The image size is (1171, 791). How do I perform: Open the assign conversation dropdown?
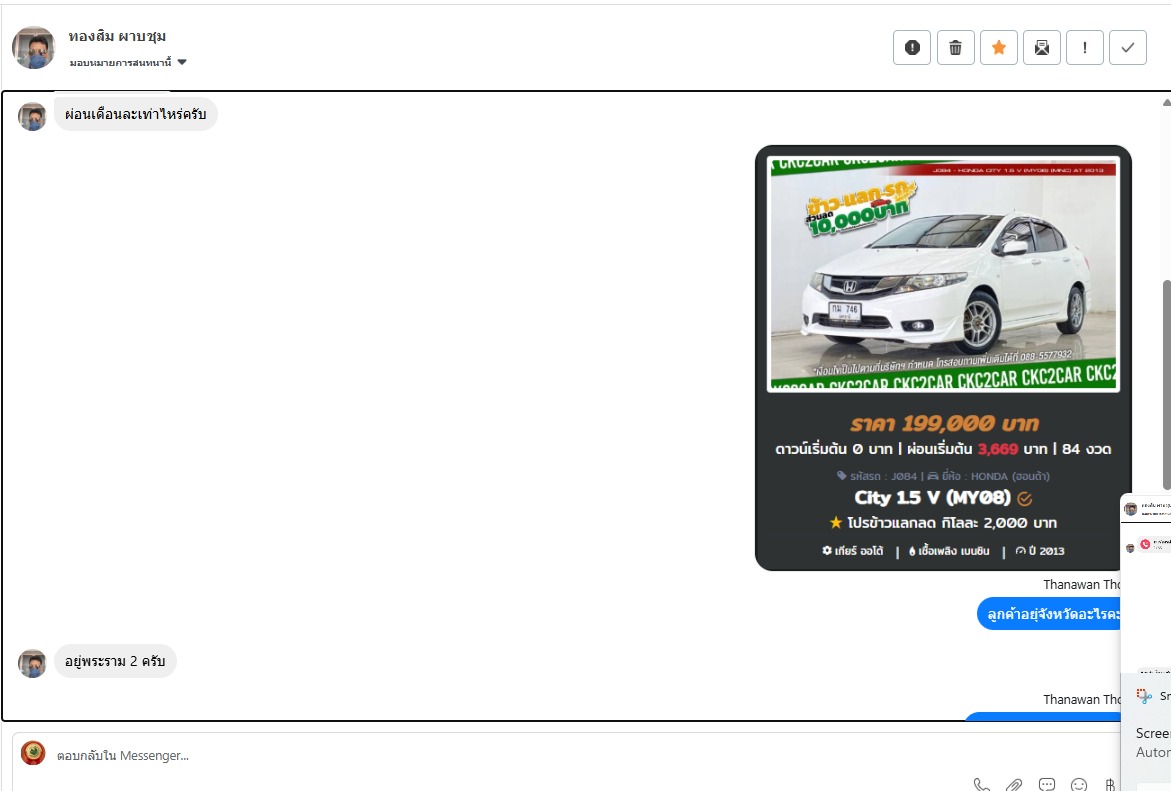click(x=128, y=63)
